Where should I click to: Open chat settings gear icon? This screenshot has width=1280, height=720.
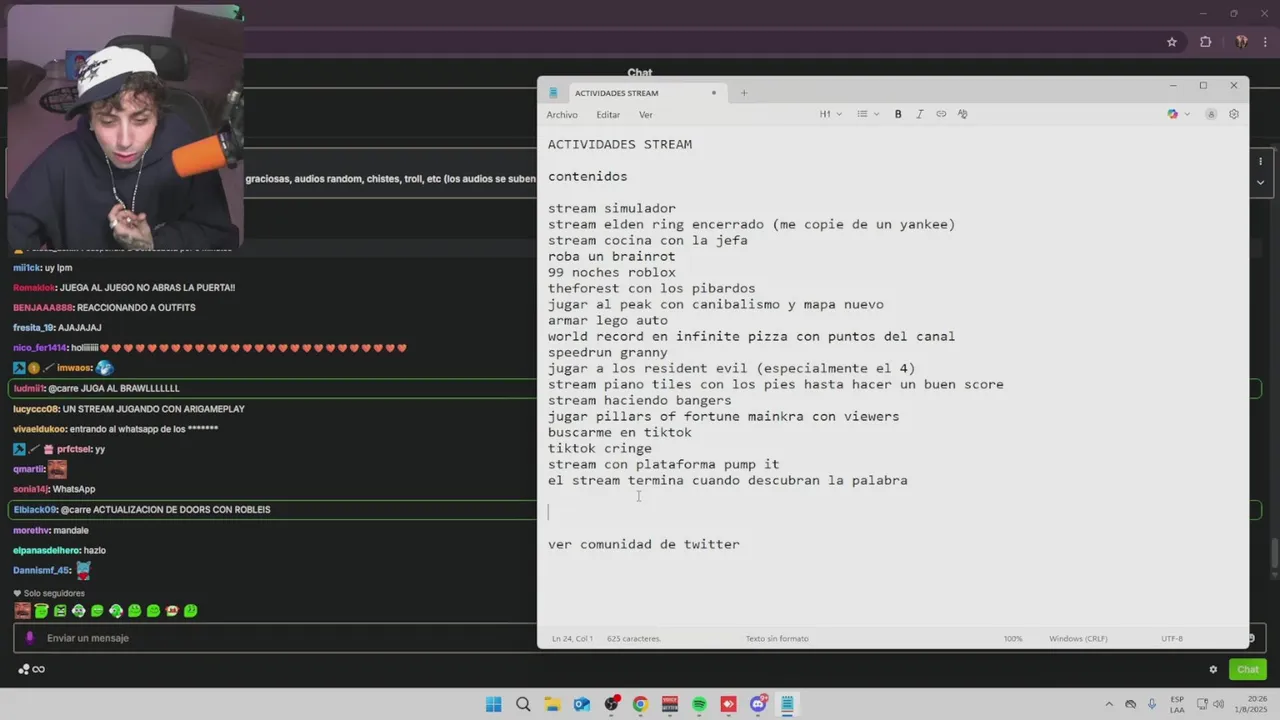[x=1213, y=669]
